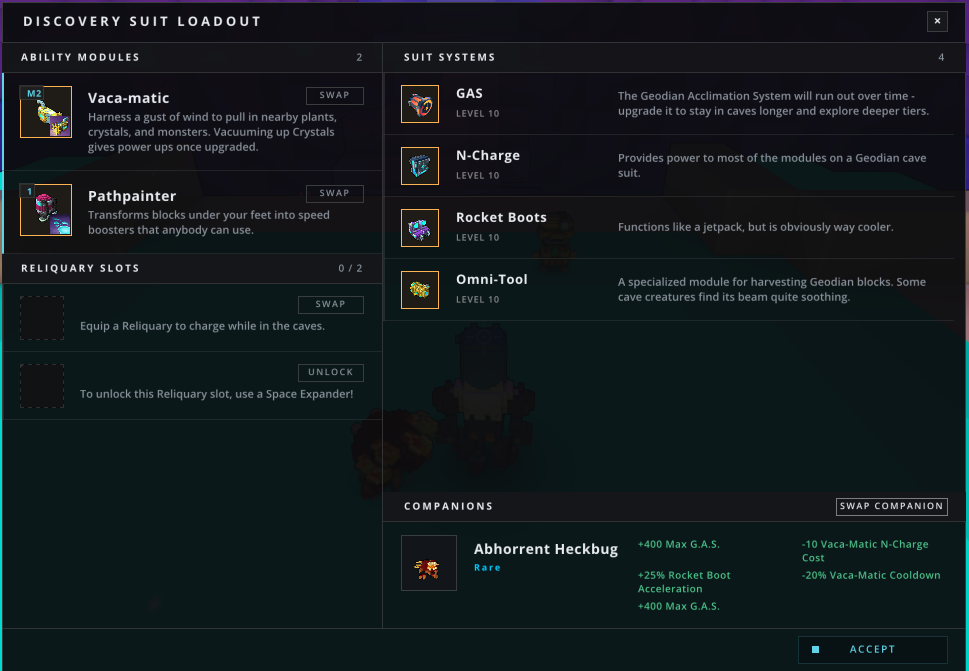Image resolution: width=969 pixels, height=671 pixels.
Task: Click the GAS system name
Action: point(469,93)
